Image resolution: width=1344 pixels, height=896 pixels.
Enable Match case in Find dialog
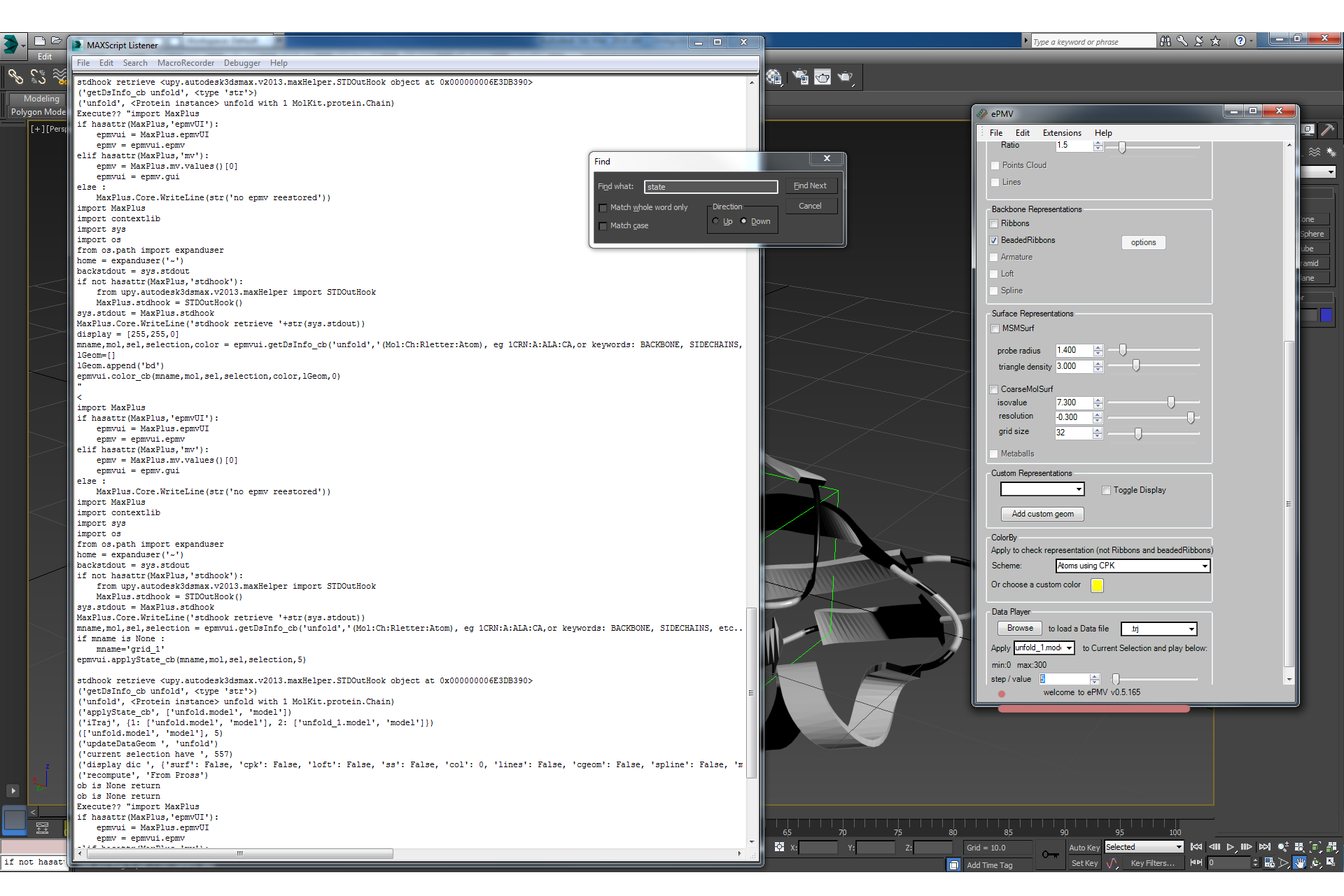point(603,225)
